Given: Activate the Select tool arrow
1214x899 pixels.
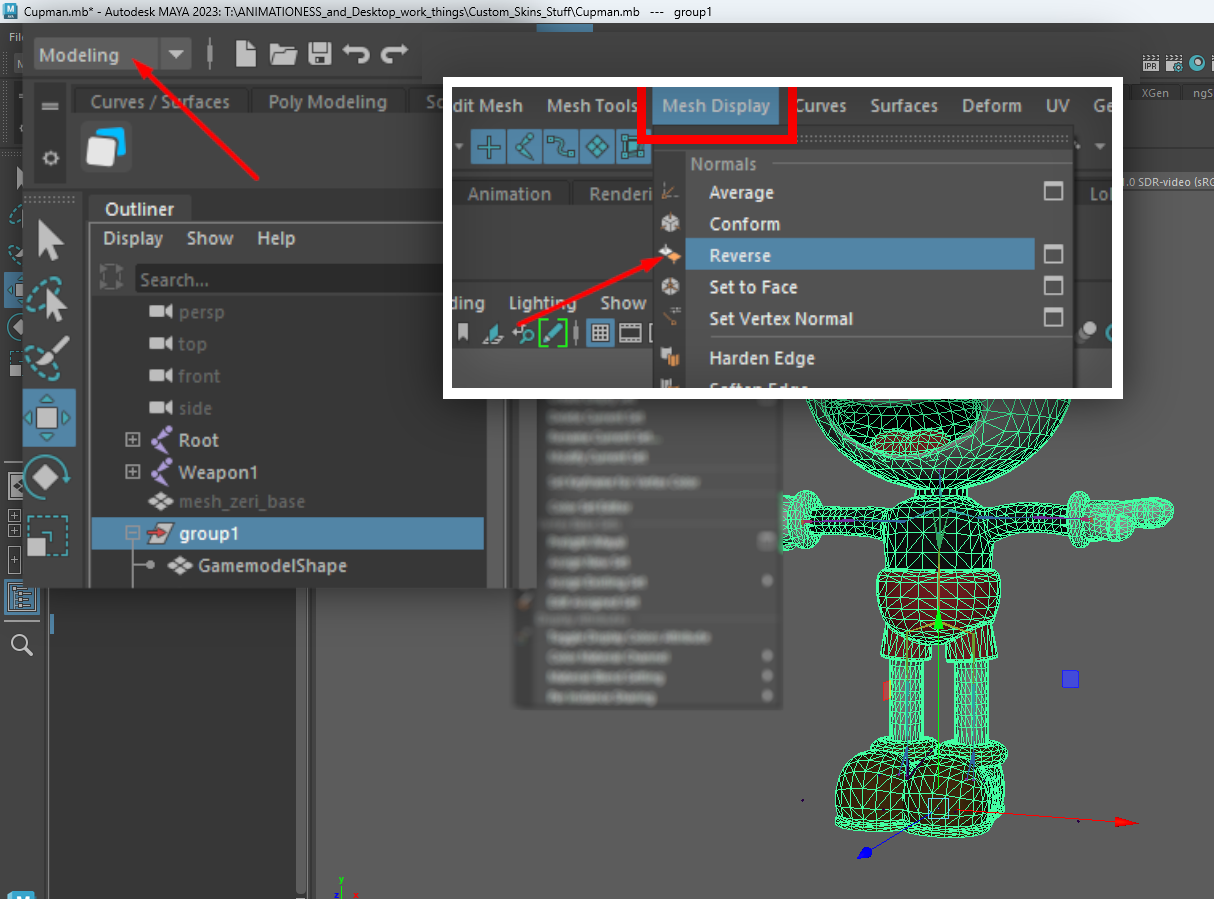Looking at the screenshot, I should [50, 242].
